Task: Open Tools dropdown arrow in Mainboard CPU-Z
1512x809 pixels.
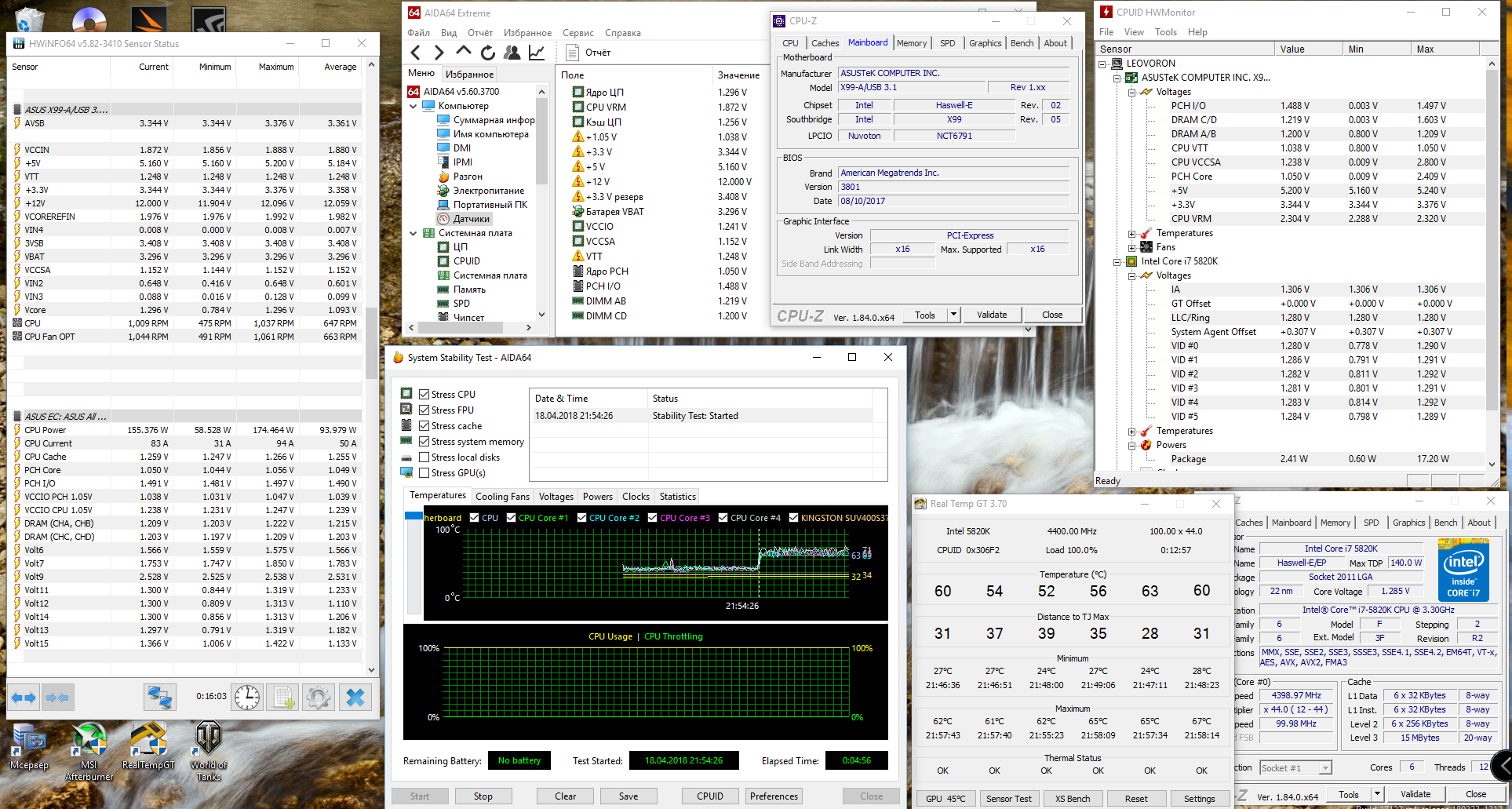Action: tap(953, 315)
